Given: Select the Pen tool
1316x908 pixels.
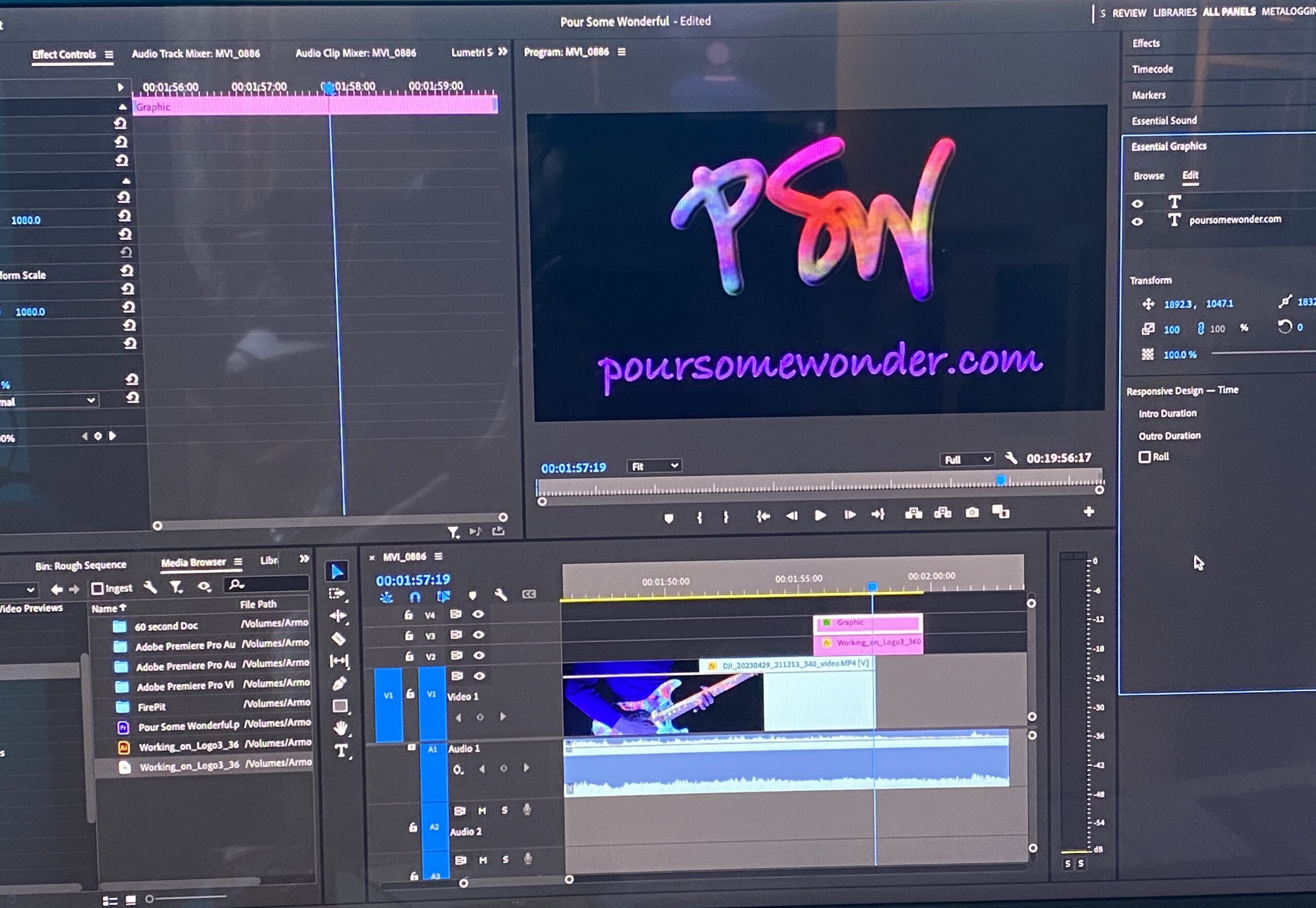Looking at the screenshot, I should (x=339, y=683).
